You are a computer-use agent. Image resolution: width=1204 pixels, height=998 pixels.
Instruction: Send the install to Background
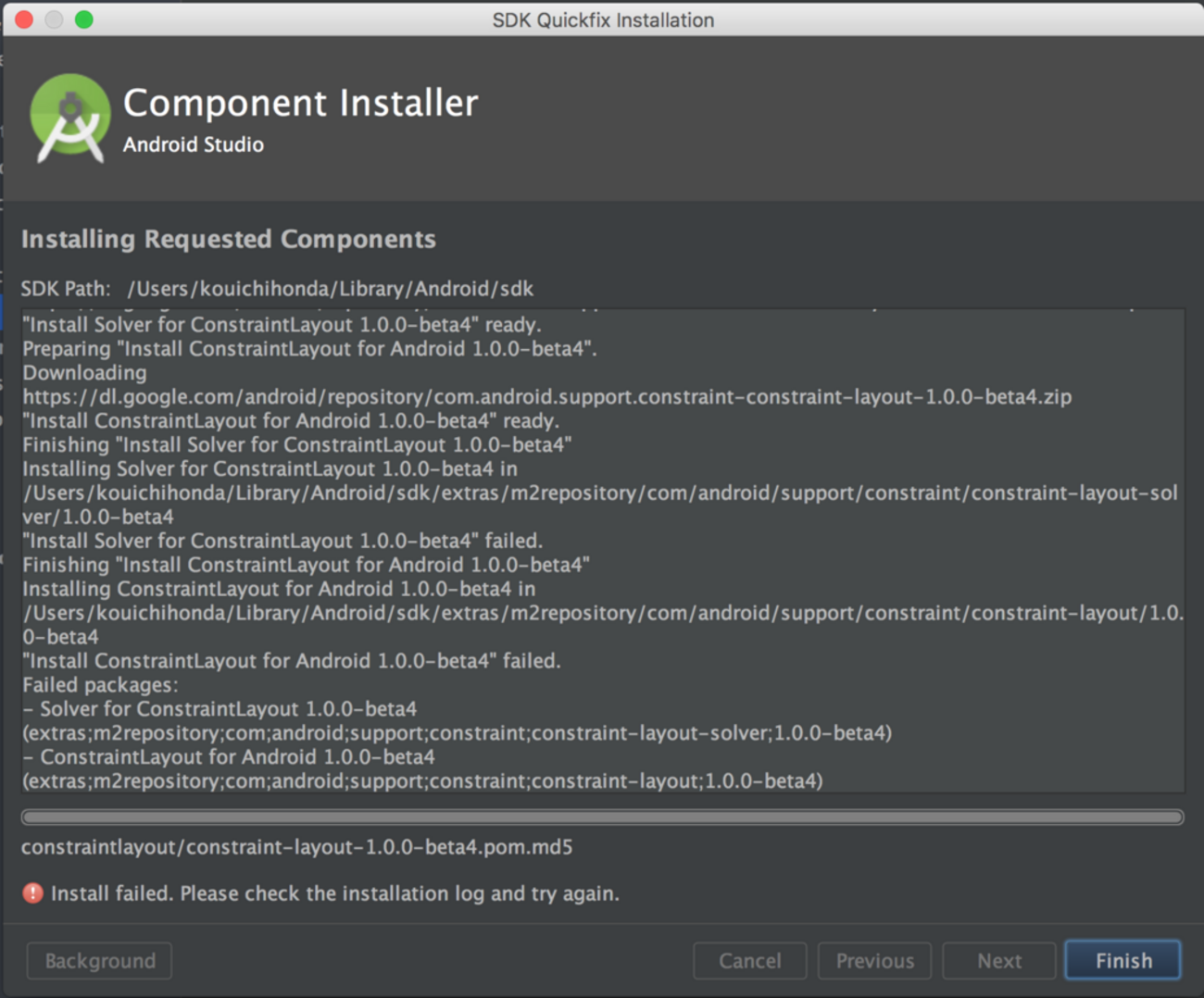(100, 961)
